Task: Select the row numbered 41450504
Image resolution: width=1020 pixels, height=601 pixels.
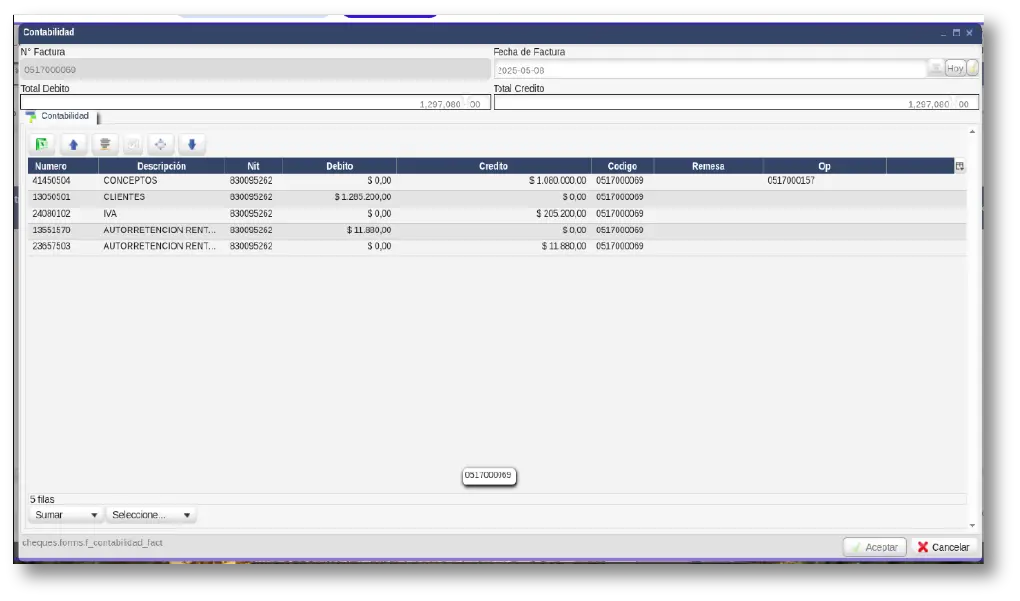Action: click(x=497, y=181)
